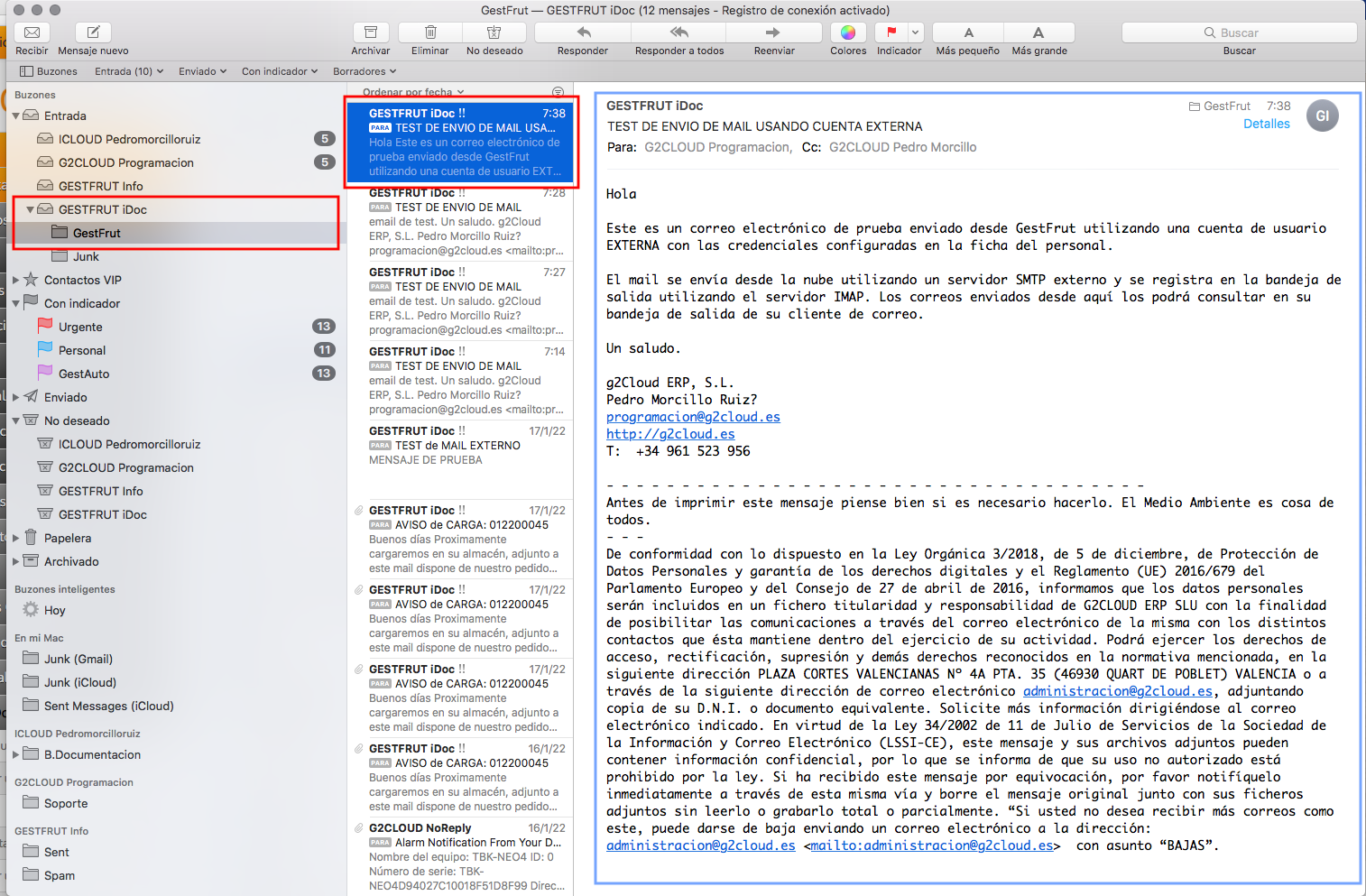Reply using the Responder arrow
1366x896 pixels.
pyautogui.click(x=583, y=32)
